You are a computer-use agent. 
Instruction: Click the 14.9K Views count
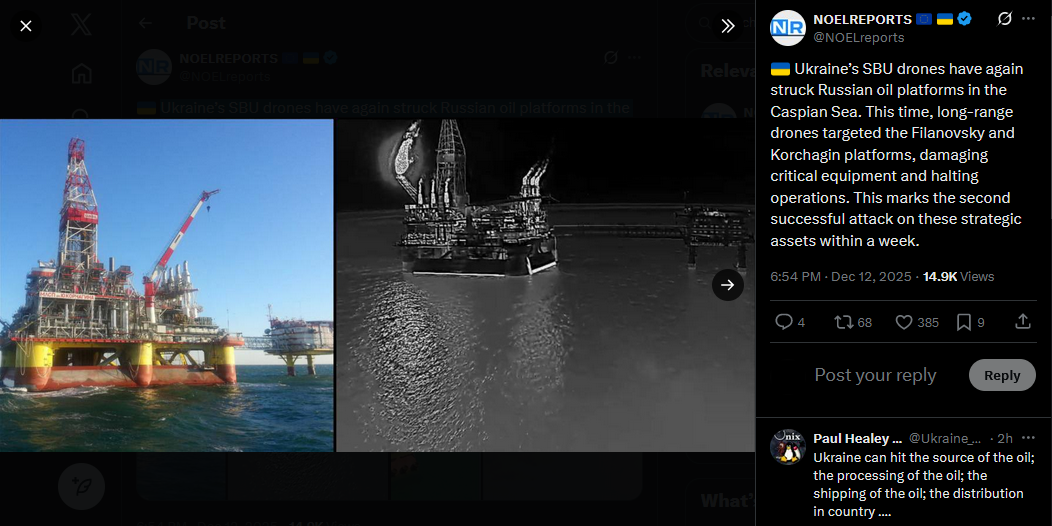959,276
